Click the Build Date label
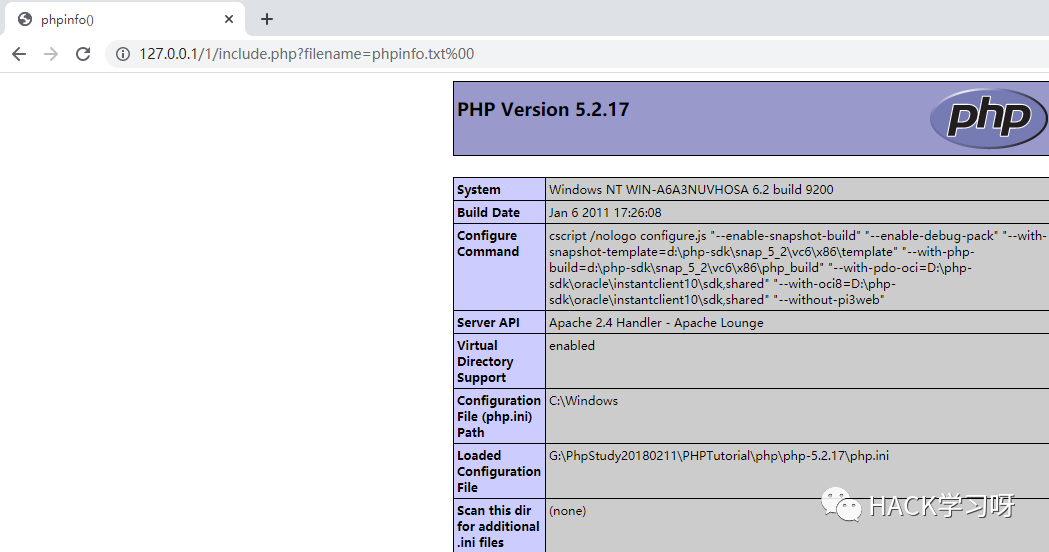Screen dimensions: 1049x552 [488, 212]
